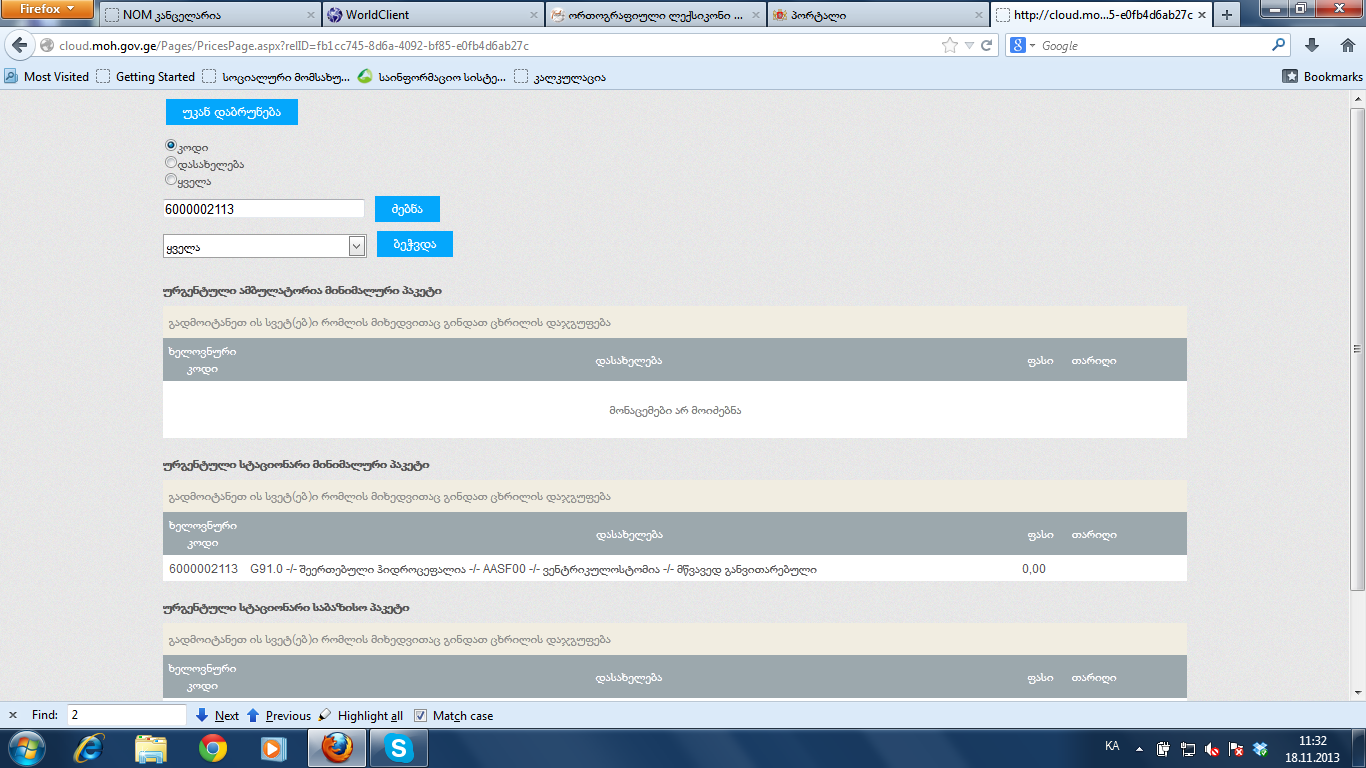Switch to the WorldClient tab

432,15
